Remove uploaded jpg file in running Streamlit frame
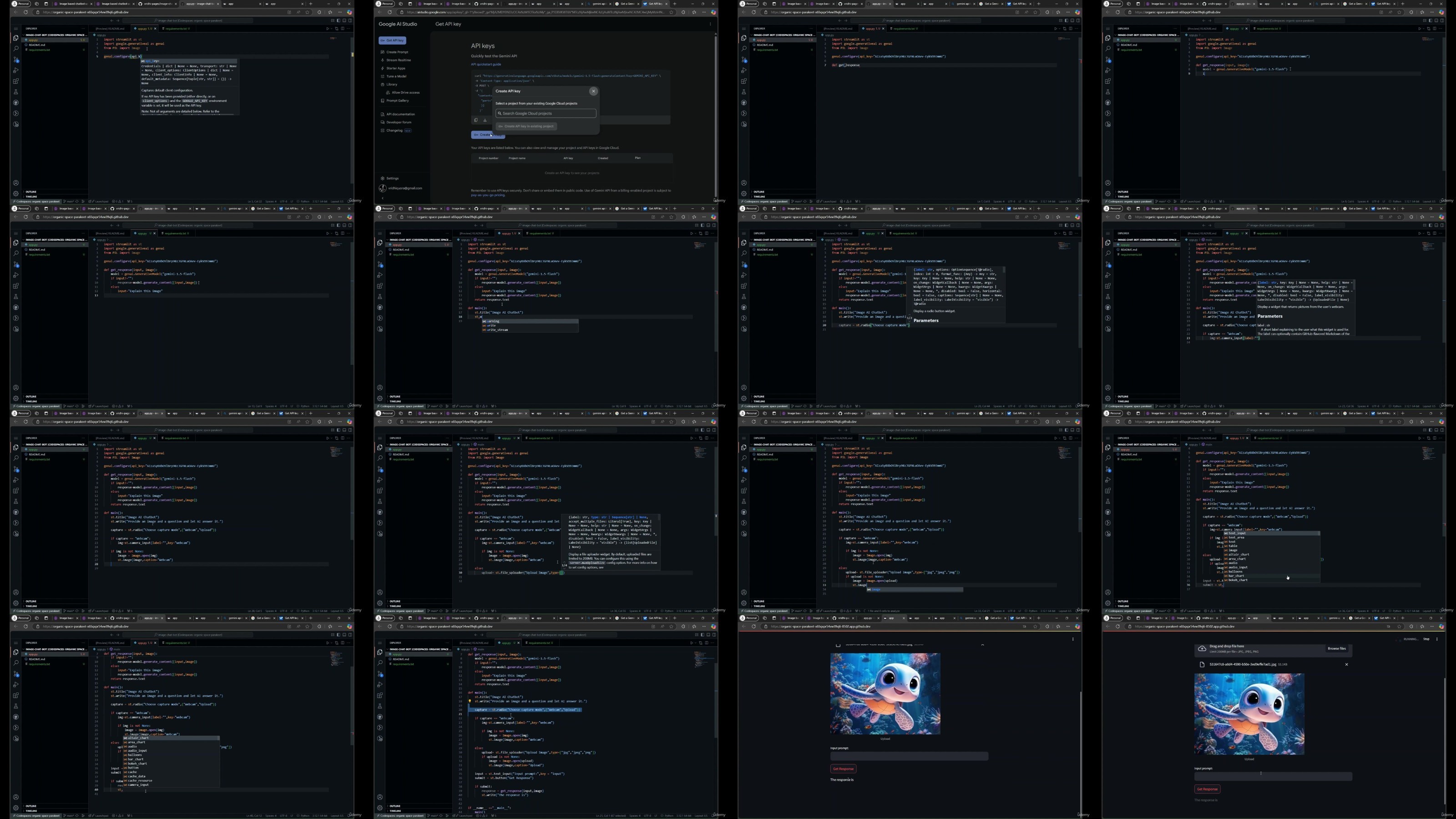Screen dimensions: 1456x819 pos(1346,665)
